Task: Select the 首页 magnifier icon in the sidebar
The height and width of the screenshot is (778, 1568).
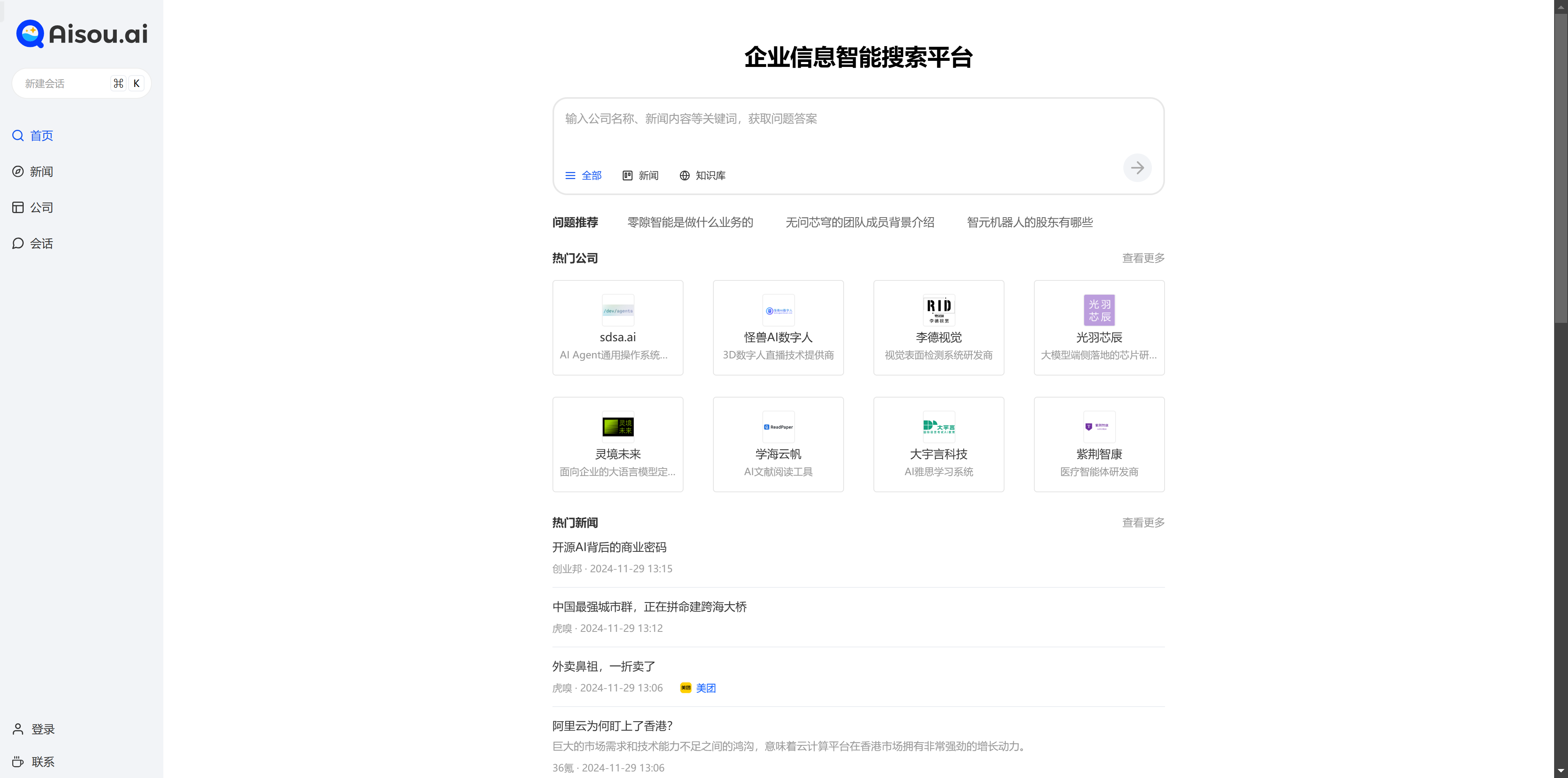Action: pos(17,136)
